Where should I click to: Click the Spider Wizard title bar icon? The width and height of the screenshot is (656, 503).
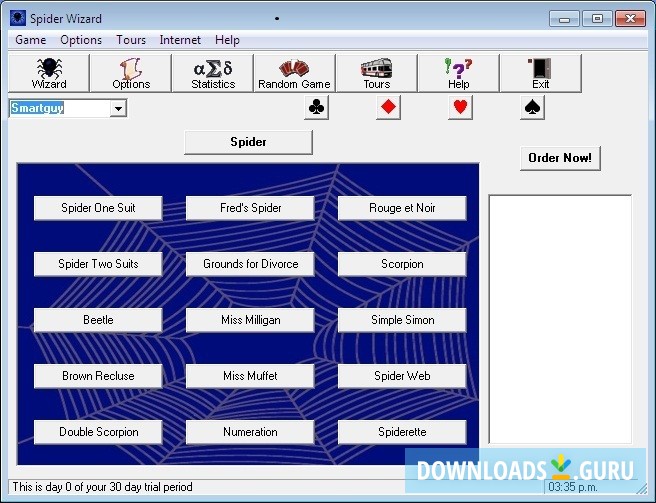tap(18, 18)
